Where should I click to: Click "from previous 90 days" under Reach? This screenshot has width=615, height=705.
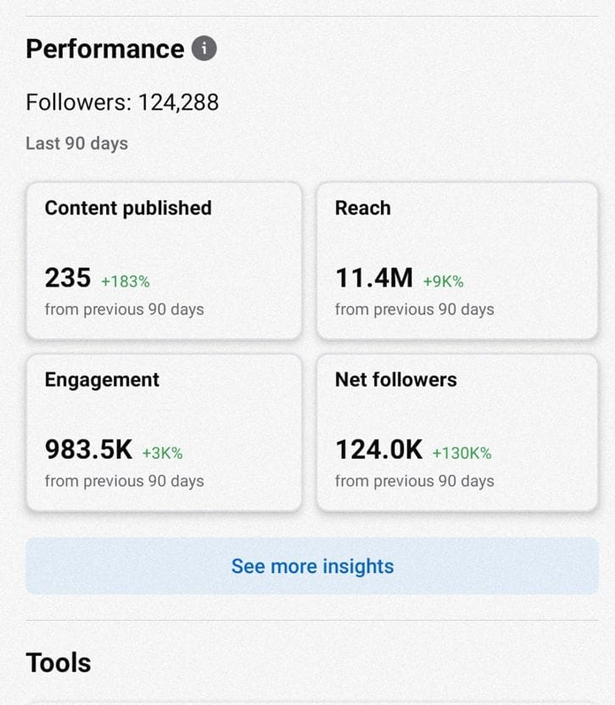(x=414, y=309)
